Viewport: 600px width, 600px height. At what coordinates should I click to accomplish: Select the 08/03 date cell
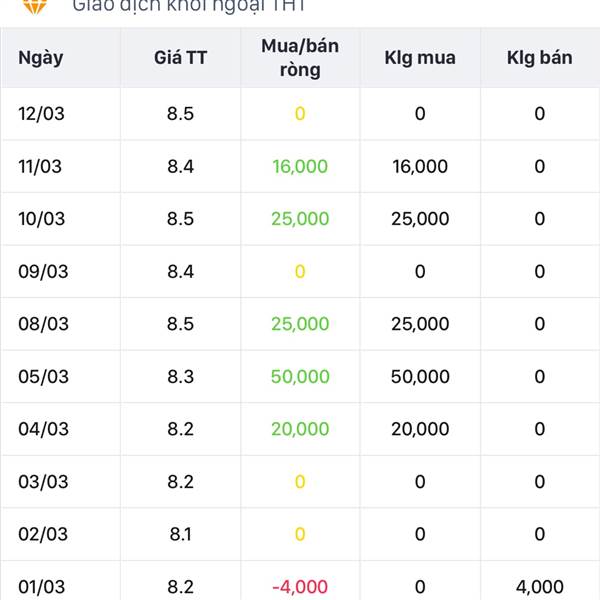[43, 324]
